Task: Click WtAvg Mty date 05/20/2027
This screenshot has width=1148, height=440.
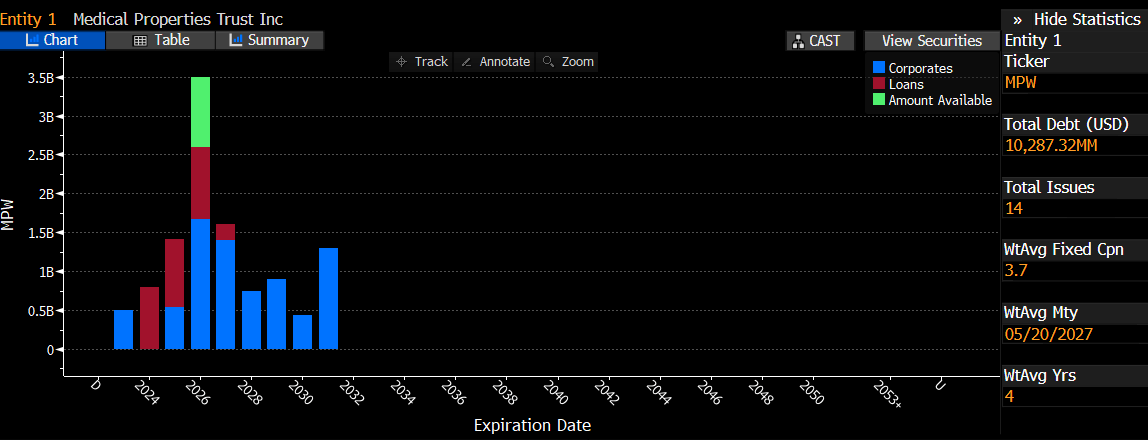Action: (1049, 334)
